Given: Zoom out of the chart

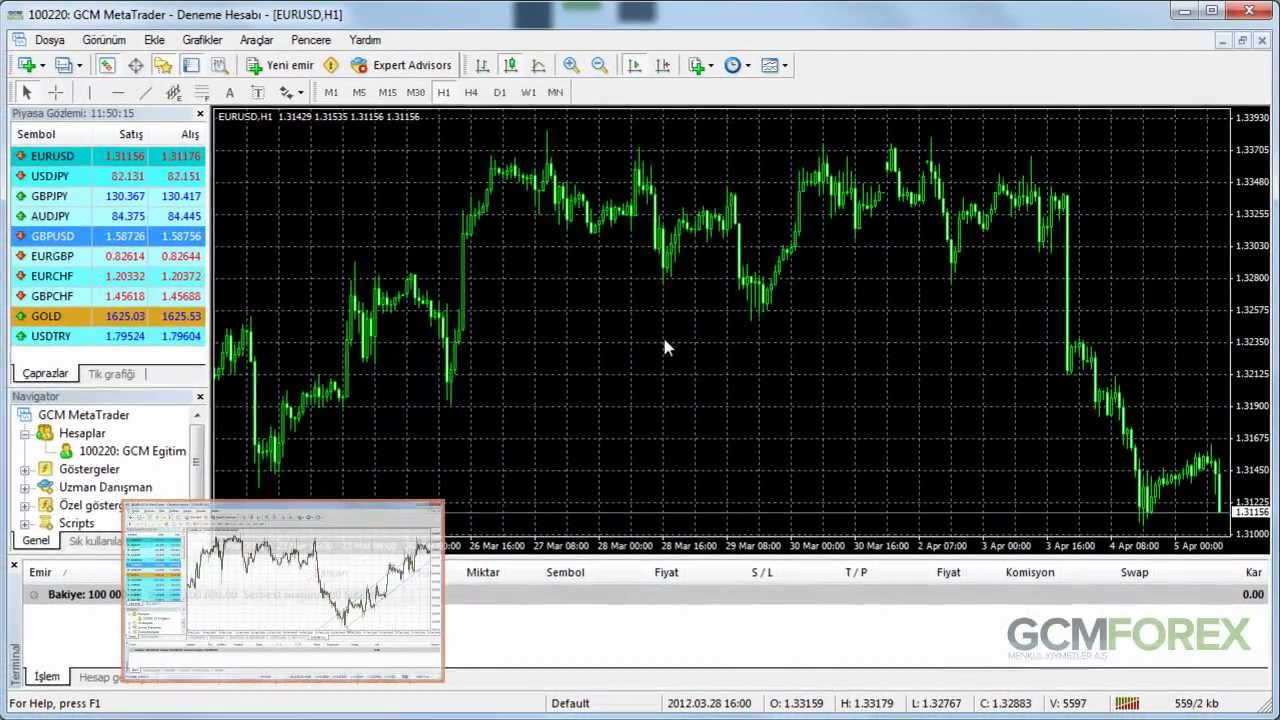Looking at the screenshot, I should 599,65.
